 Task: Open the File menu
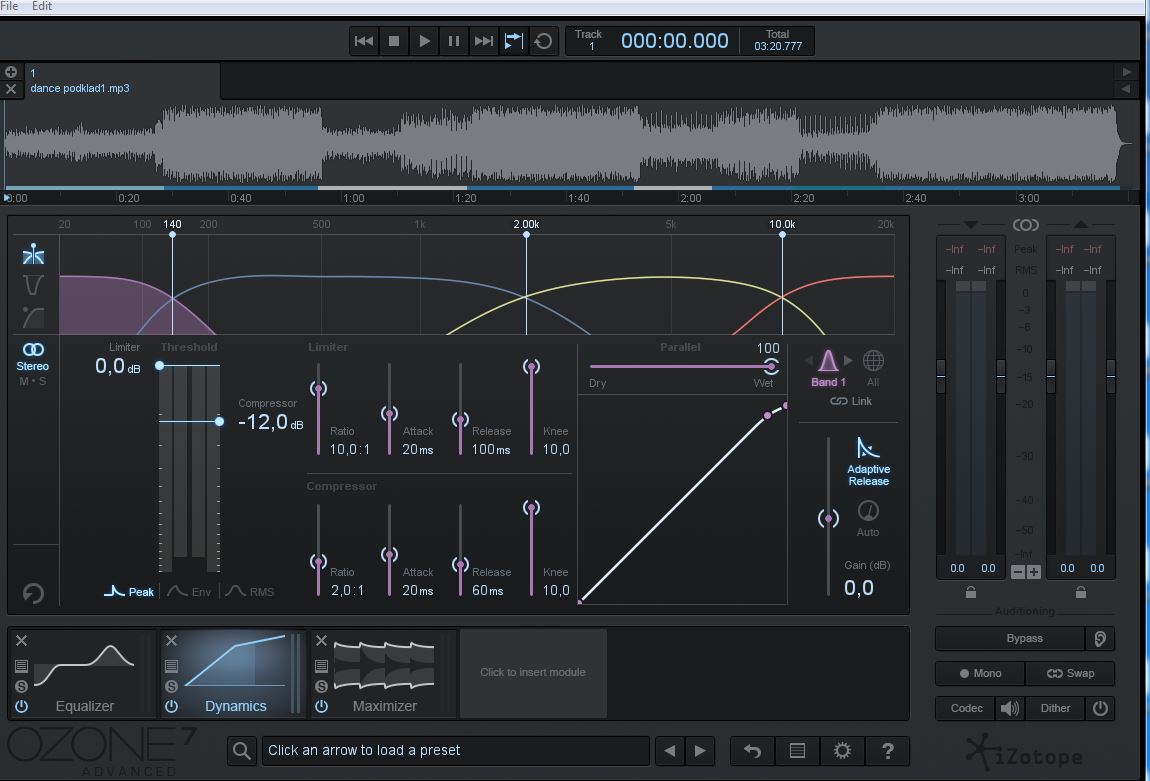point(10,6)
